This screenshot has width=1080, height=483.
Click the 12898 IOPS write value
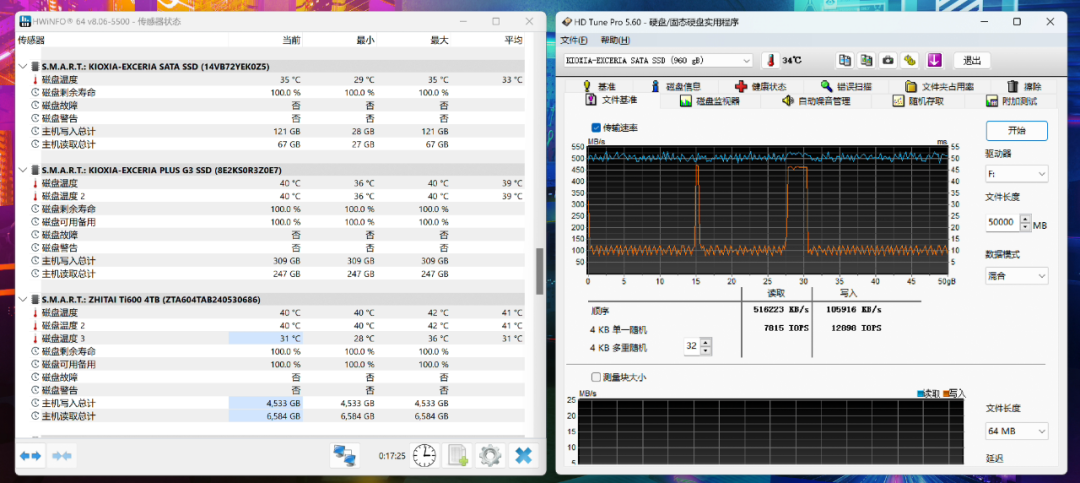[858, 328]
